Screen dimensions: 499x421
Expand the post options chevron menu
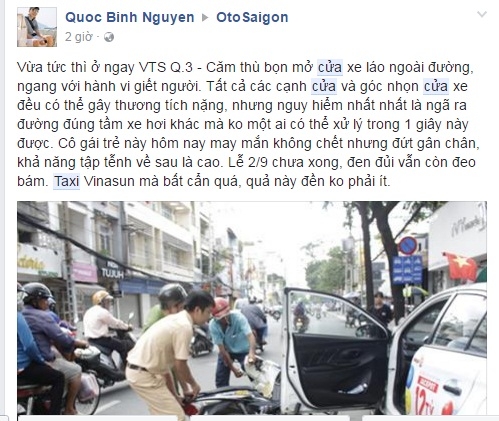click(x=482, y=14)
